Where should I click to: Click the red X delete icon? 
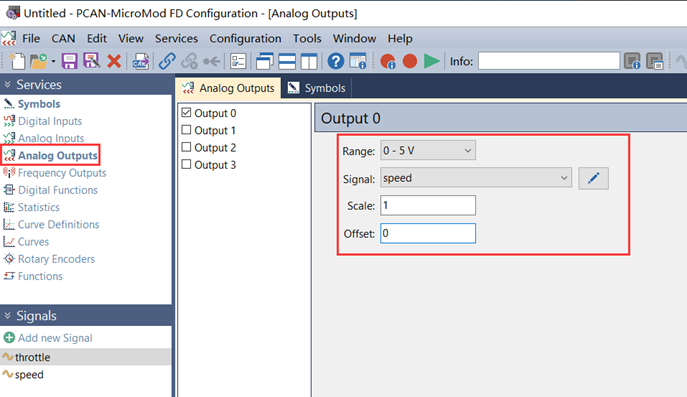coord(114,61)
